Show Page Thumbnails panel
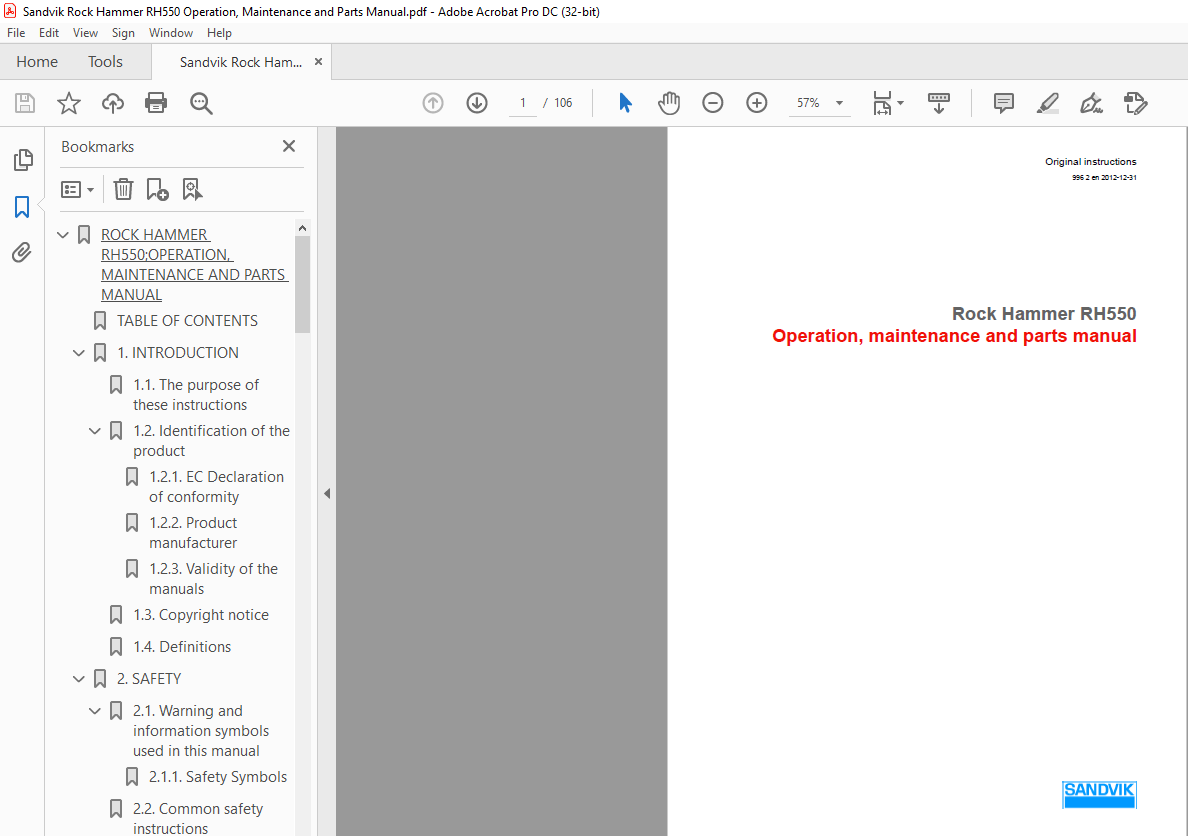Viewport: 1188px width, 836px height. click(23, 160)
